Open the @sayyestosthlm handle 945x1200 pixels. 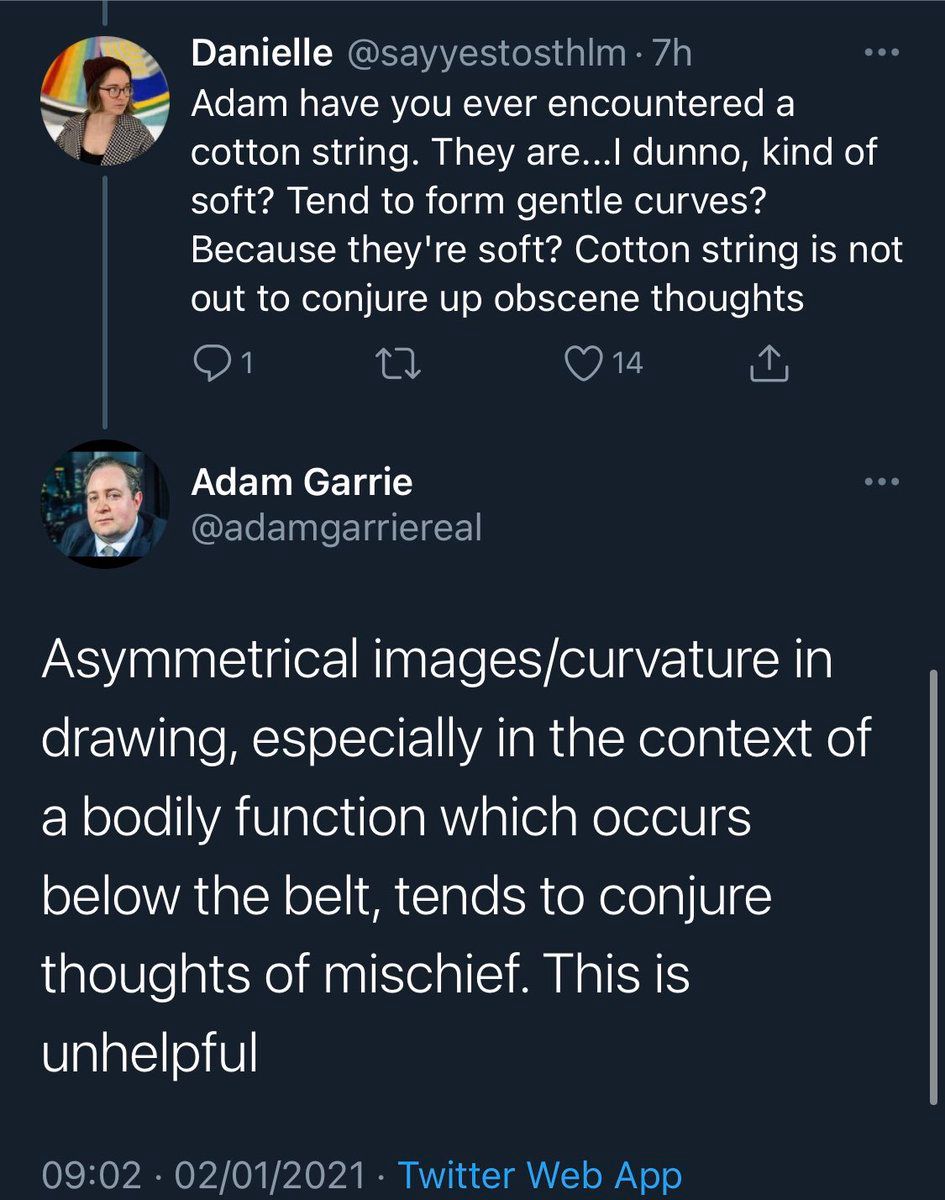pos(485,53)
